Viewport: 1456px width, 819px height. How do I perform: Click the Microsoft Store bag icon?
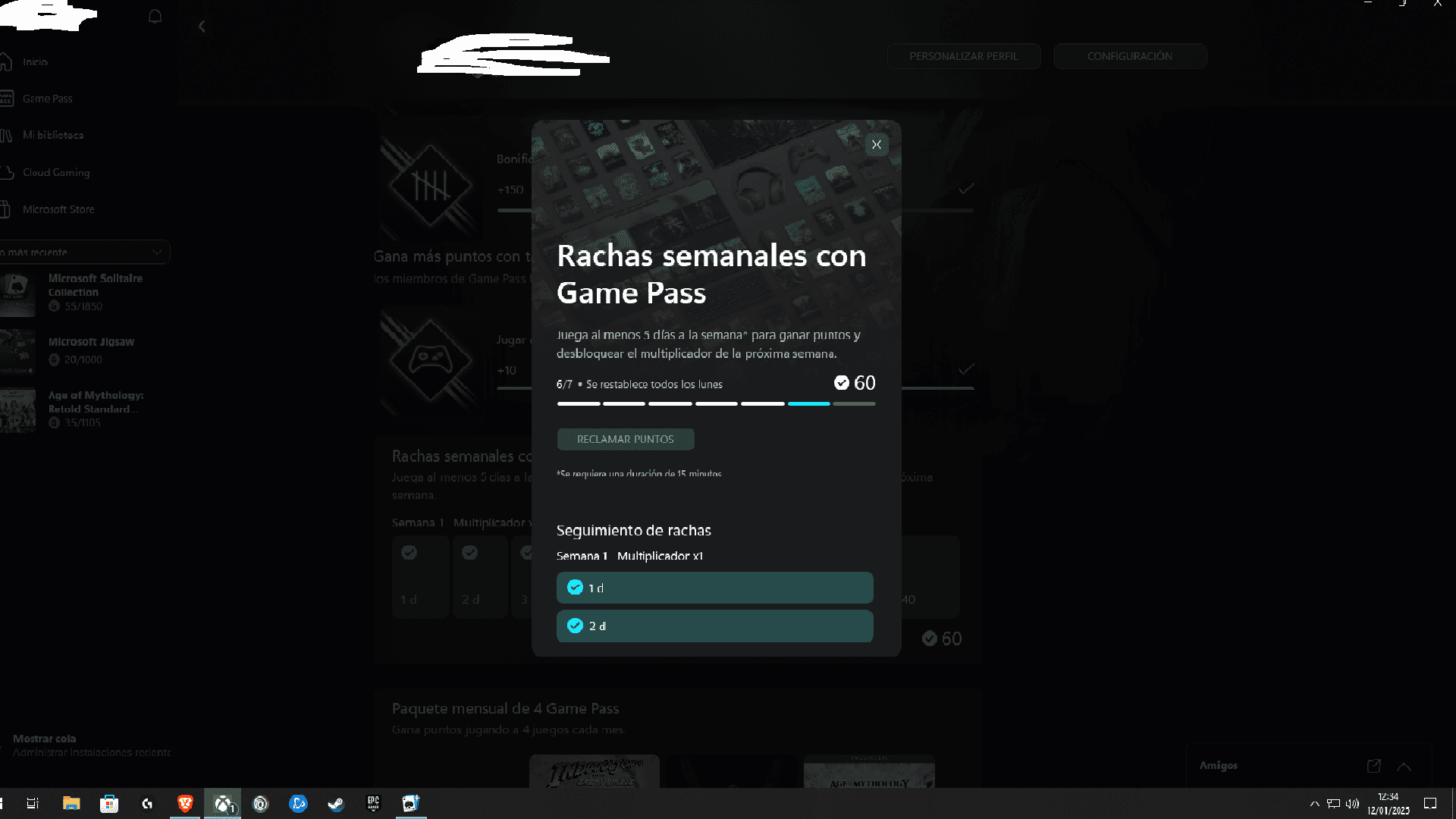click(x=6, y=209)
